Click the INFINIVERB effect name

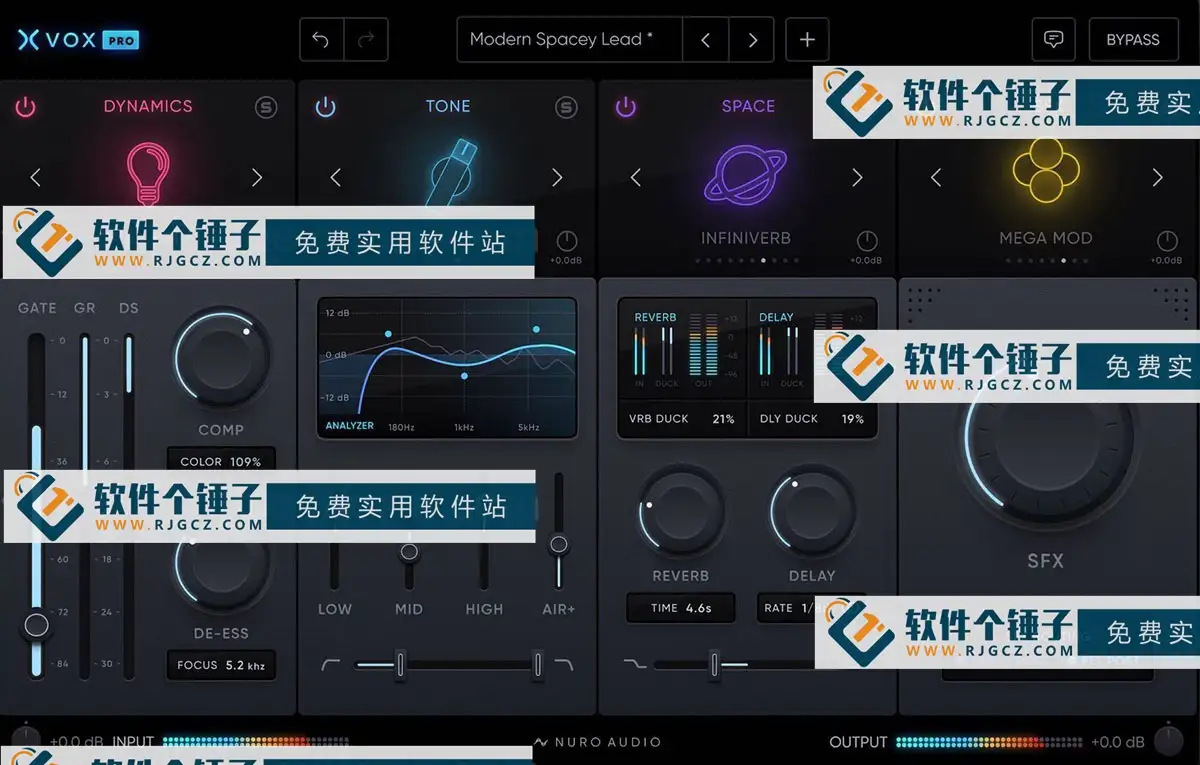746,239
